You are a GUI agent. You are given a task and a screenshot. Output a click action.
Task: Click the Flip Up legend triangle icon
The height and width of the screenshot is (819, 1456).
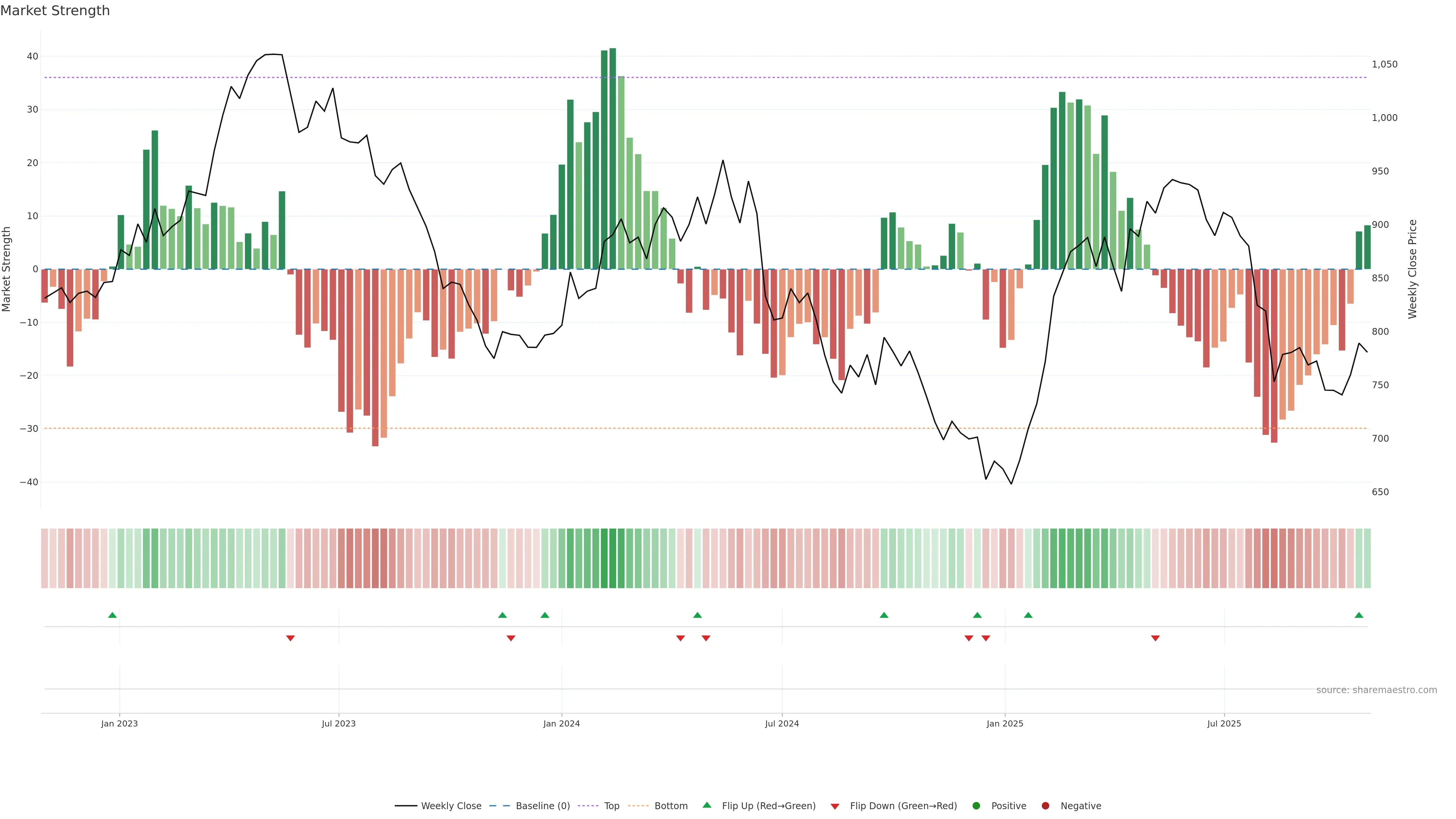706,805
